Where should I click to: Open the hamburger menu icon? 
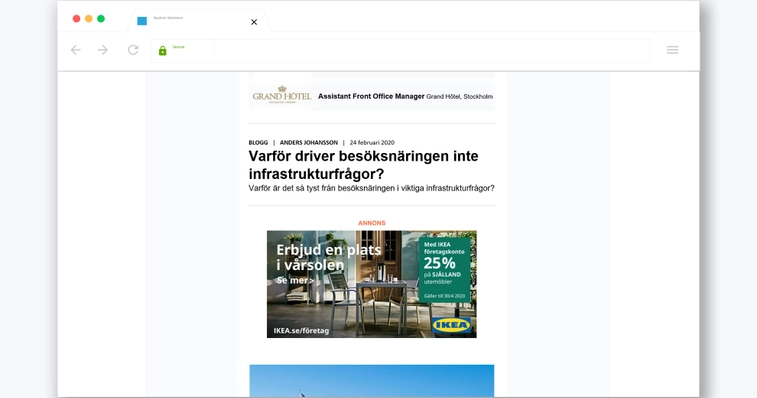tap(673, 50)
